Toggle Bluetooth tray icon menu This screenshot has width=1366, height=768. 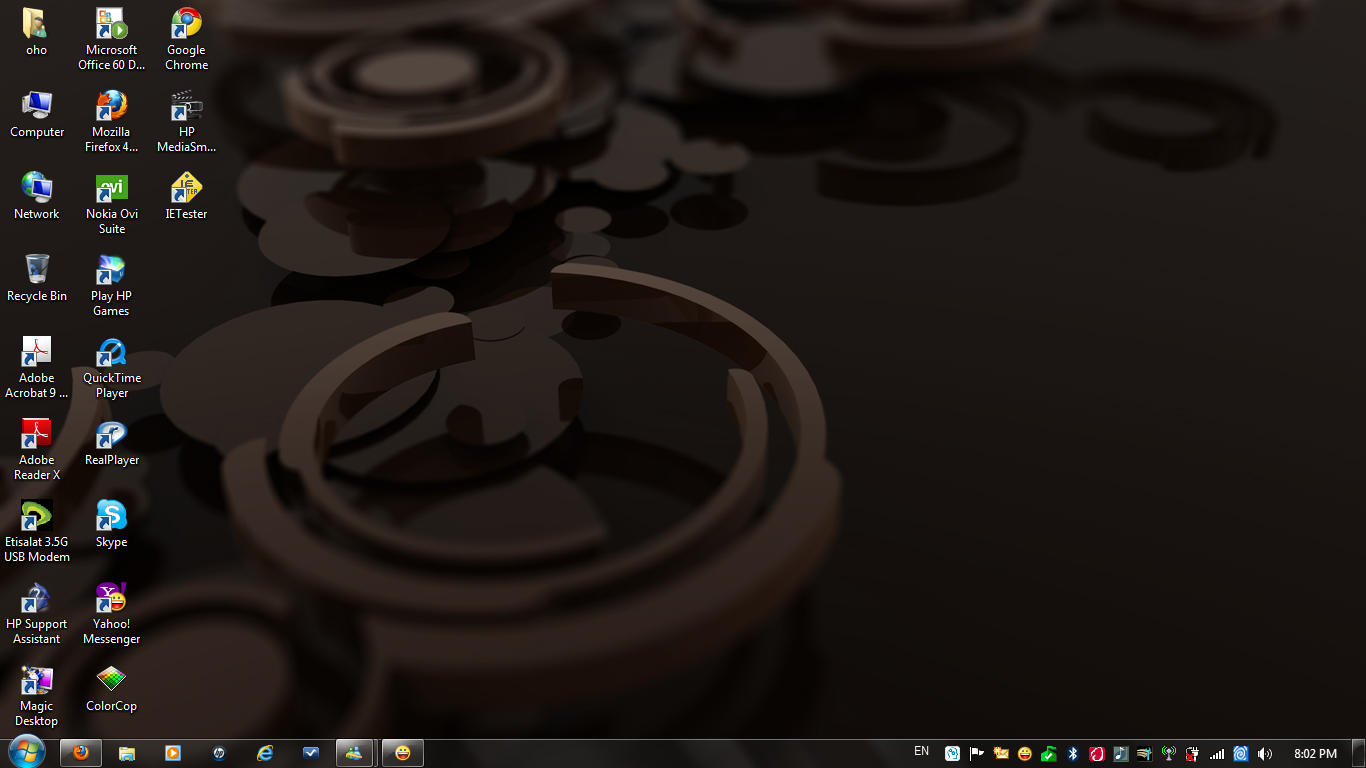point(1072,754)
